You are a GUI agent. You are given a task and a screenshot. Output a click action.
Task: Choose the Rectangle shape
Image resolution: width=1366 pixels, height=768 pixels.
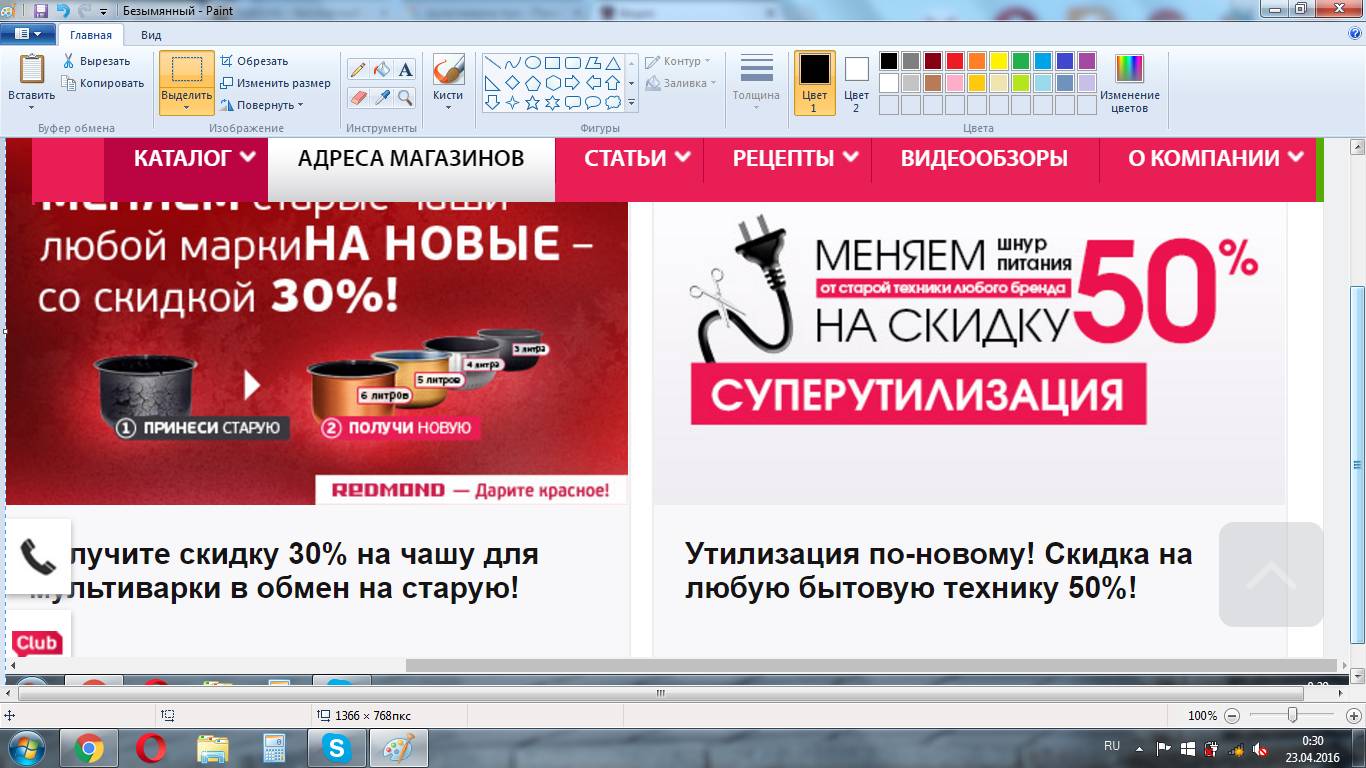553,62
